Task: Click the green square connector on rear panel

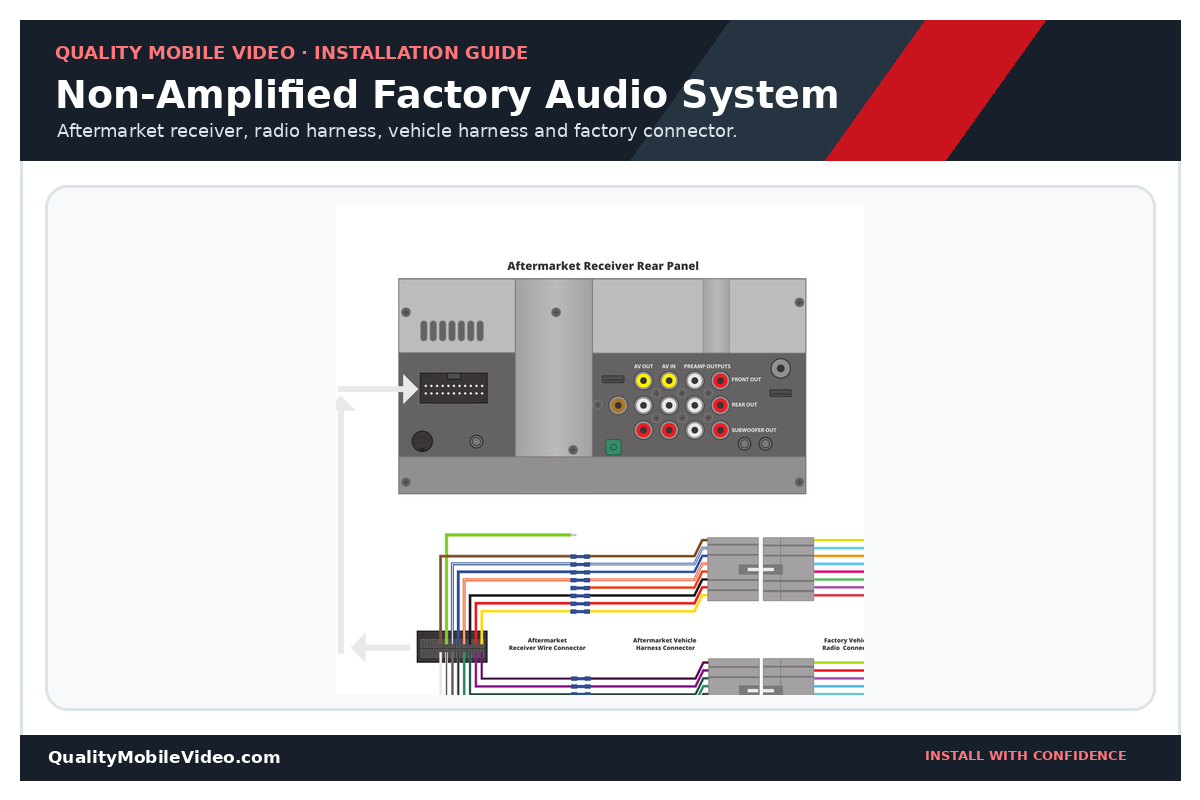Action: pos(613,447)
